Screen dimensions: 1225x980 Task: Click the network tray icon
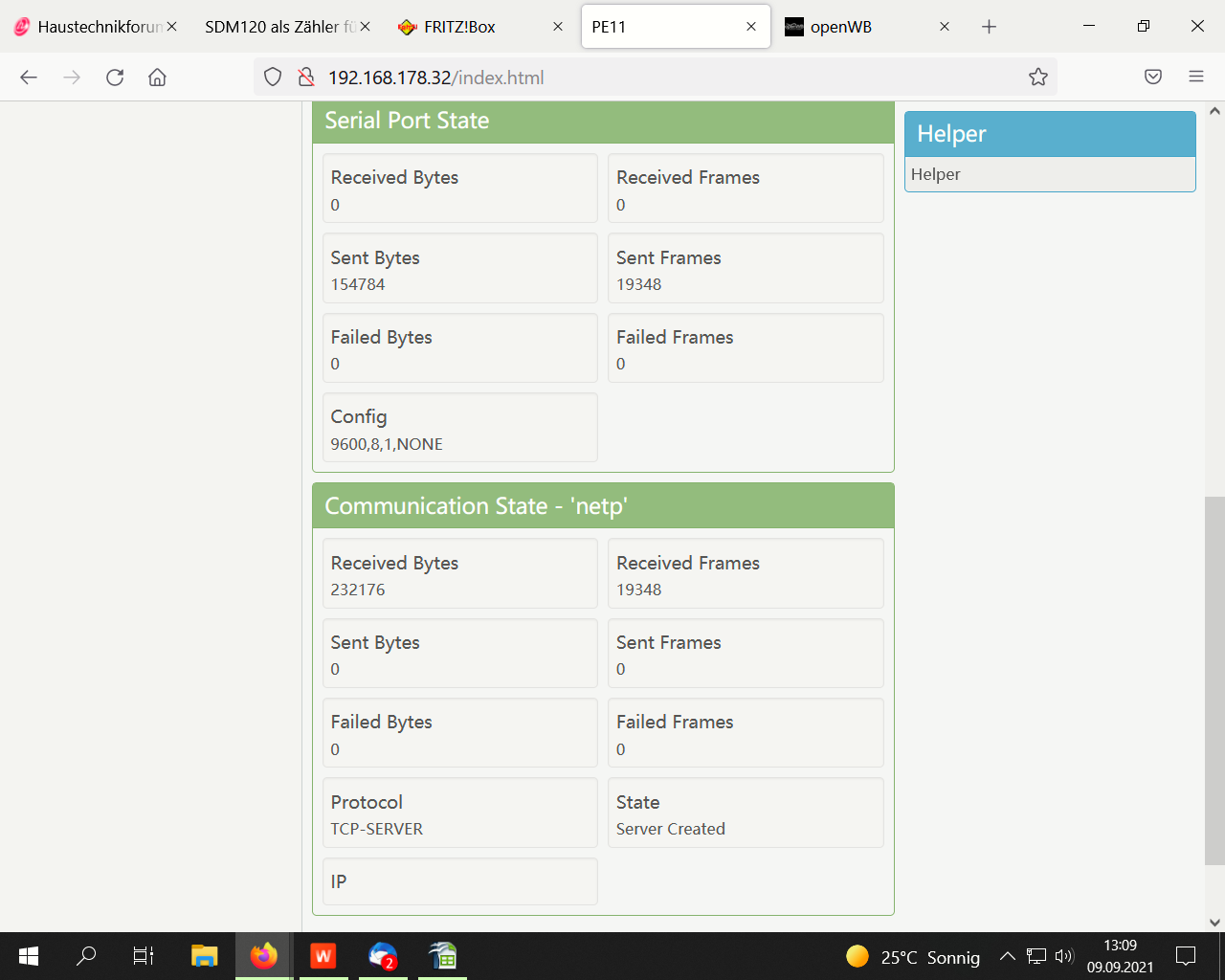(x=1036, y=956)
